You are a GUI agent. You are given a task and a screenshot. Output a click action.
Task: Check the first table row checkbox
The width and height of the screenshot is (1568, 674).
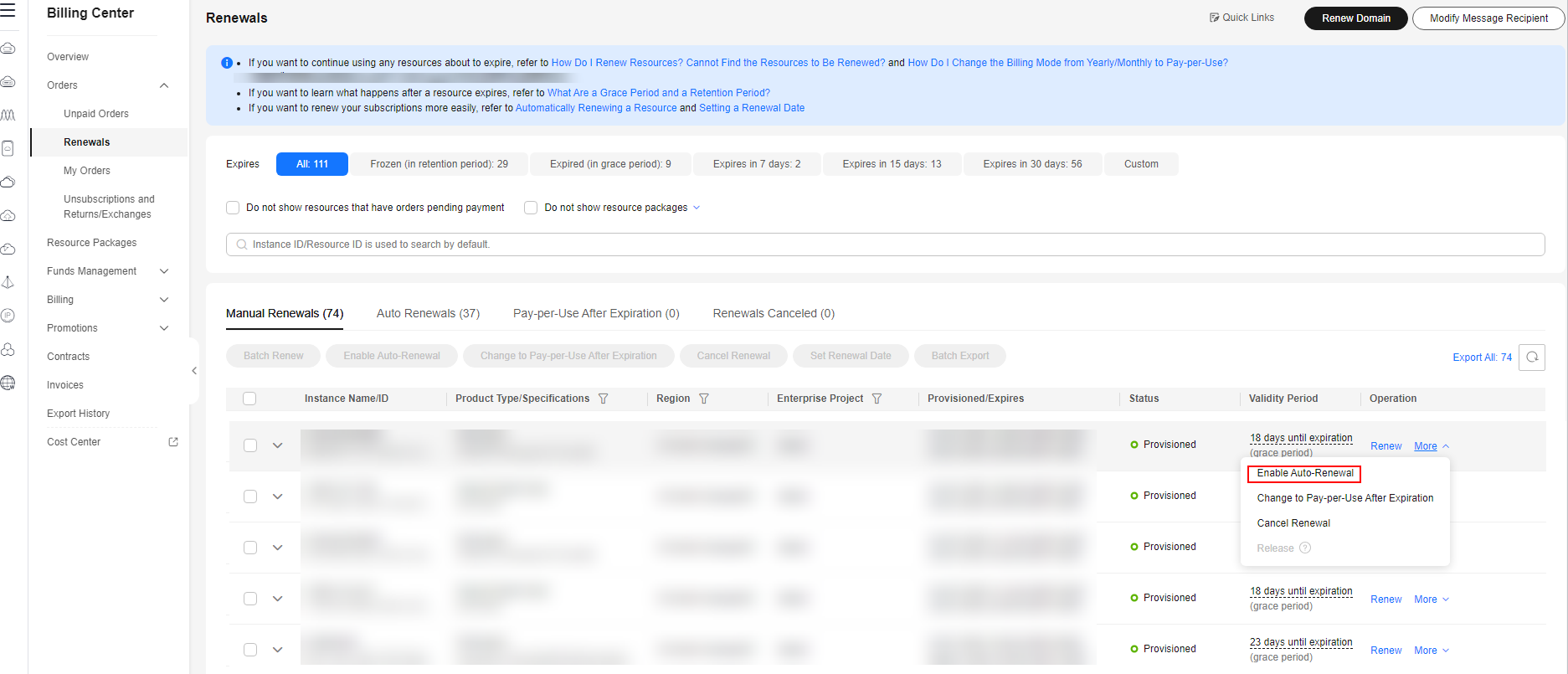(250, 445)
